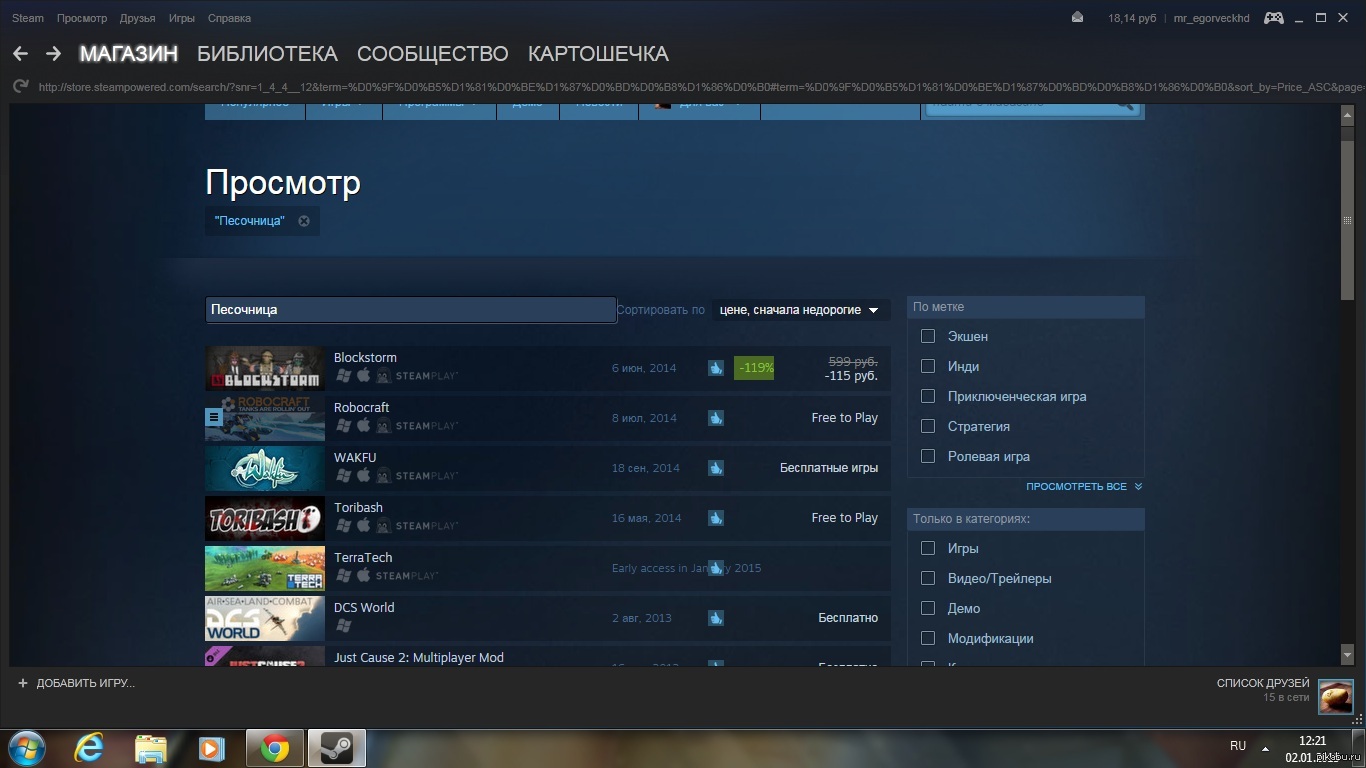Click the plus icon to add game

click(x=23, y=683)
